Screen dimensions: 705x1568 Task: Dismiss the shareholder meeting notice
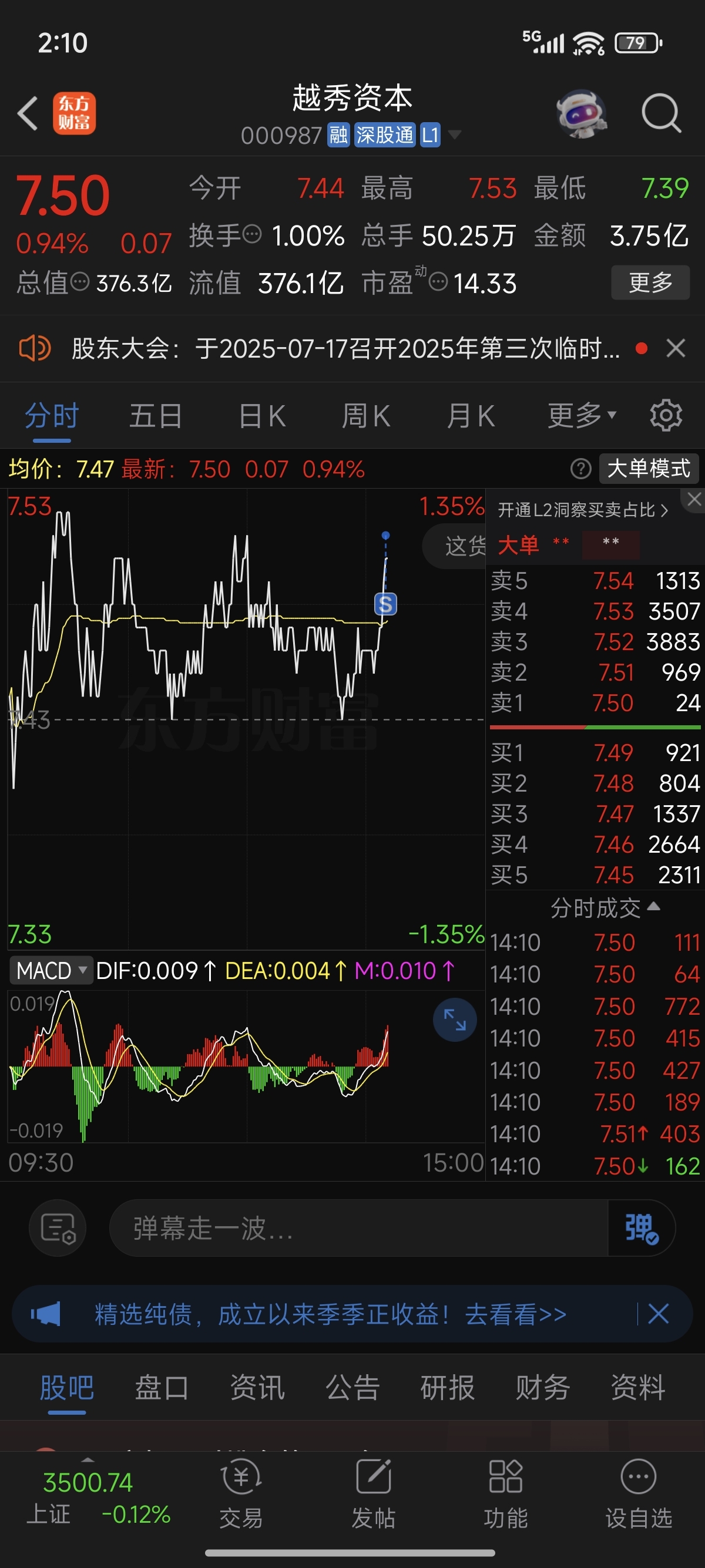pyautogui.click(x=676, y=348)
